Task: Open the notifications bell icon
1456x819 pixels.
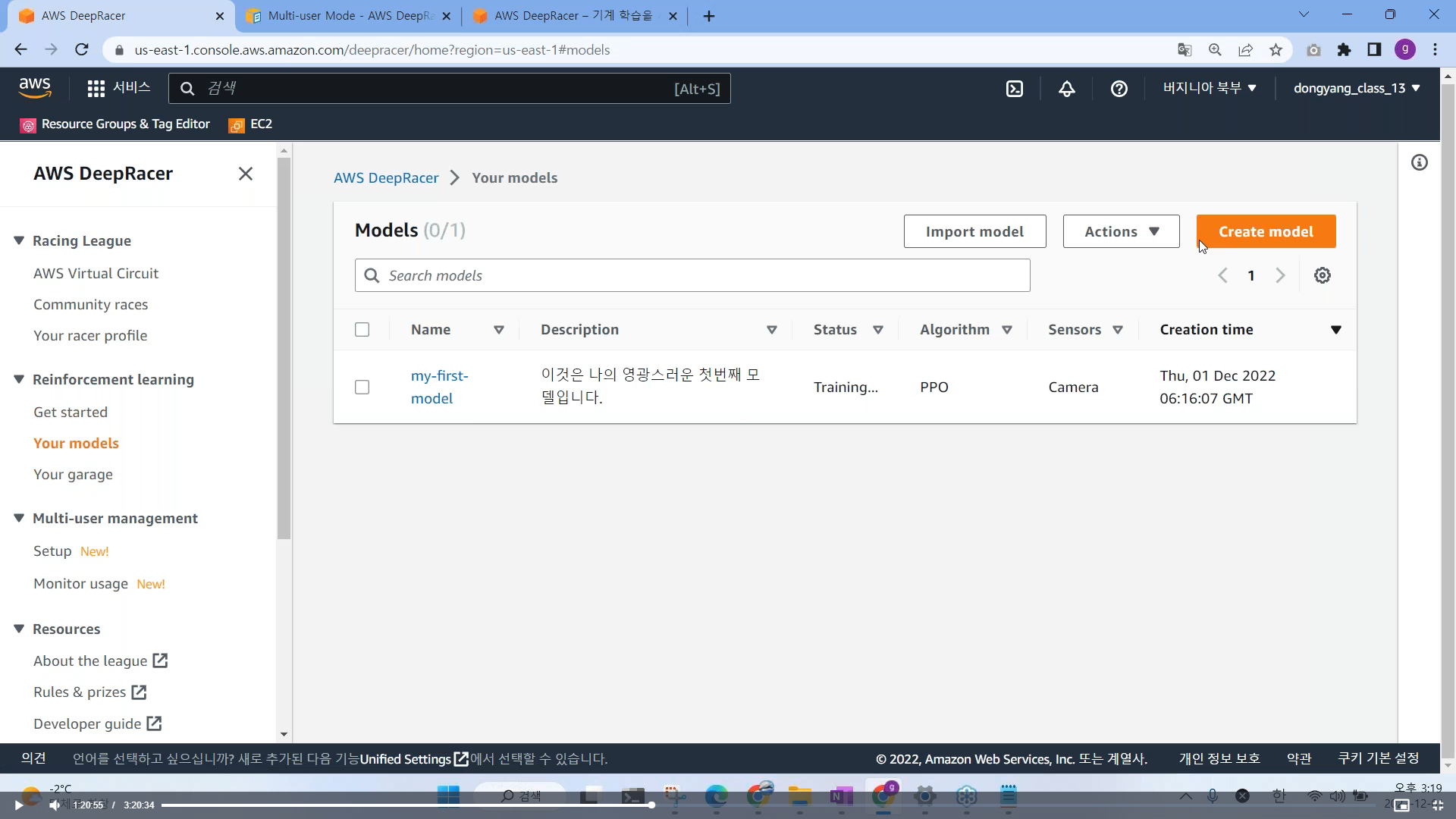Action: tap(1066, 89)
